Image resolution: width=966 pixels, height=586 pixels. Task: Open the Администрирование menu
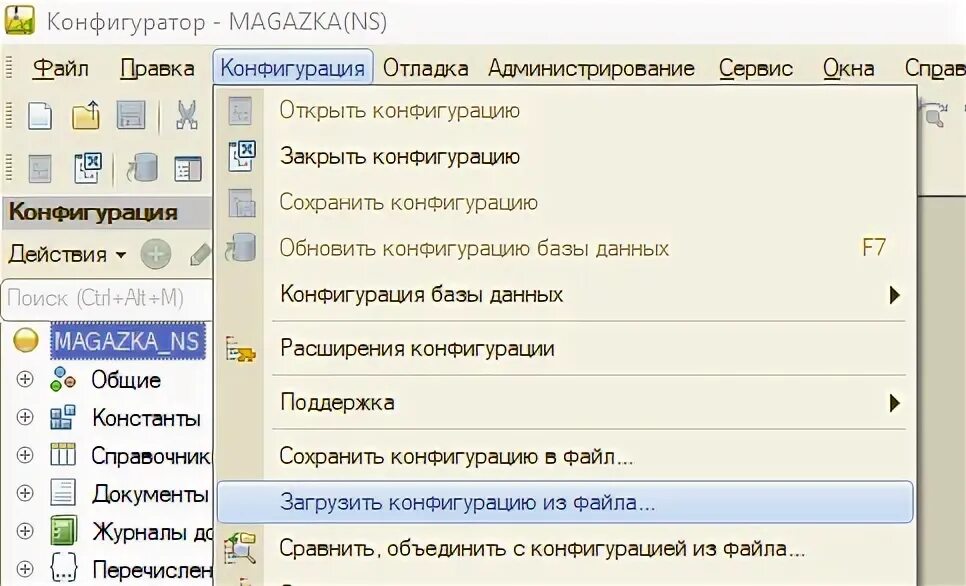(591, 68)
